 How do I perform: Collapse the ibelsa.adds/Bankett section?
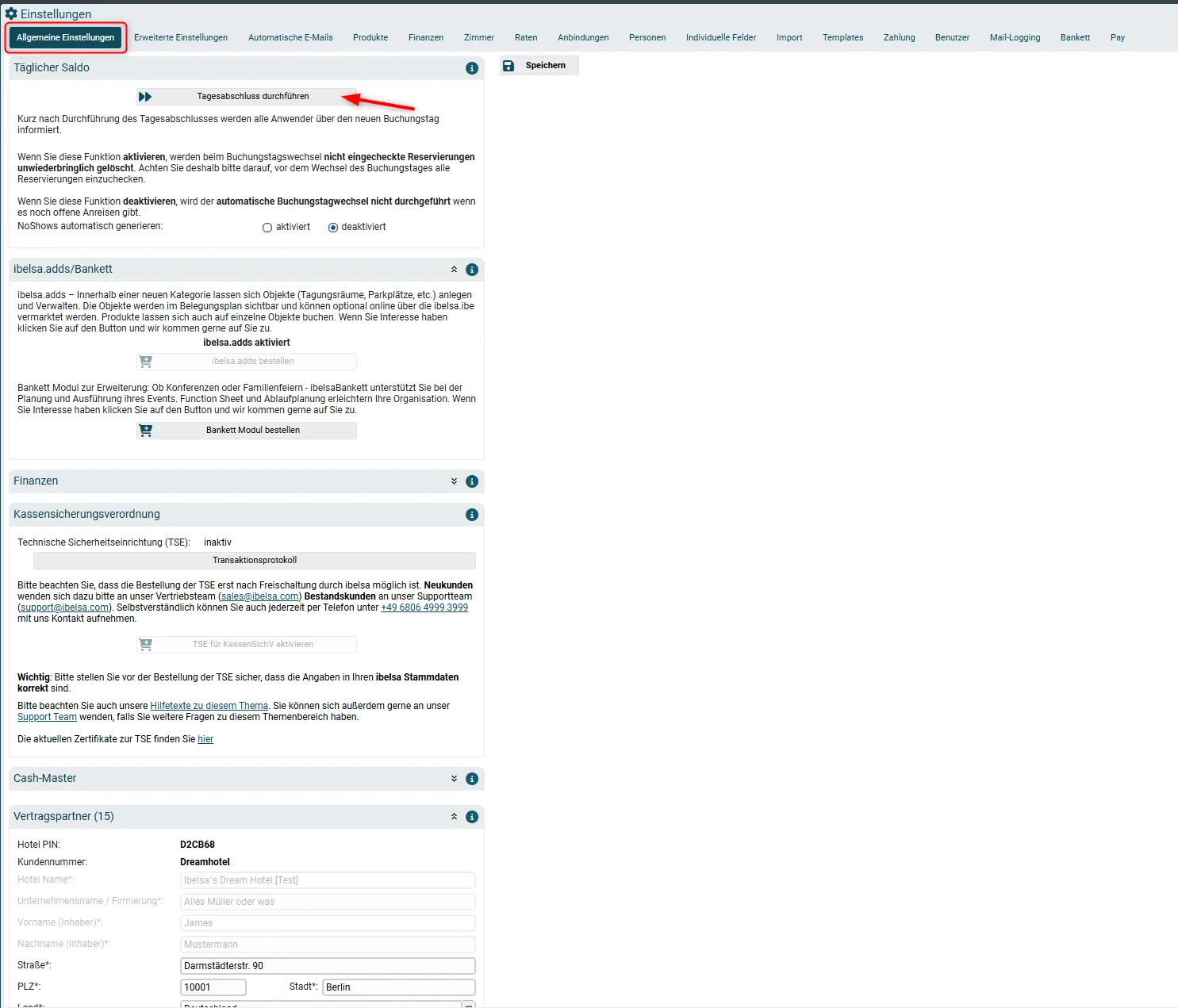454,270
